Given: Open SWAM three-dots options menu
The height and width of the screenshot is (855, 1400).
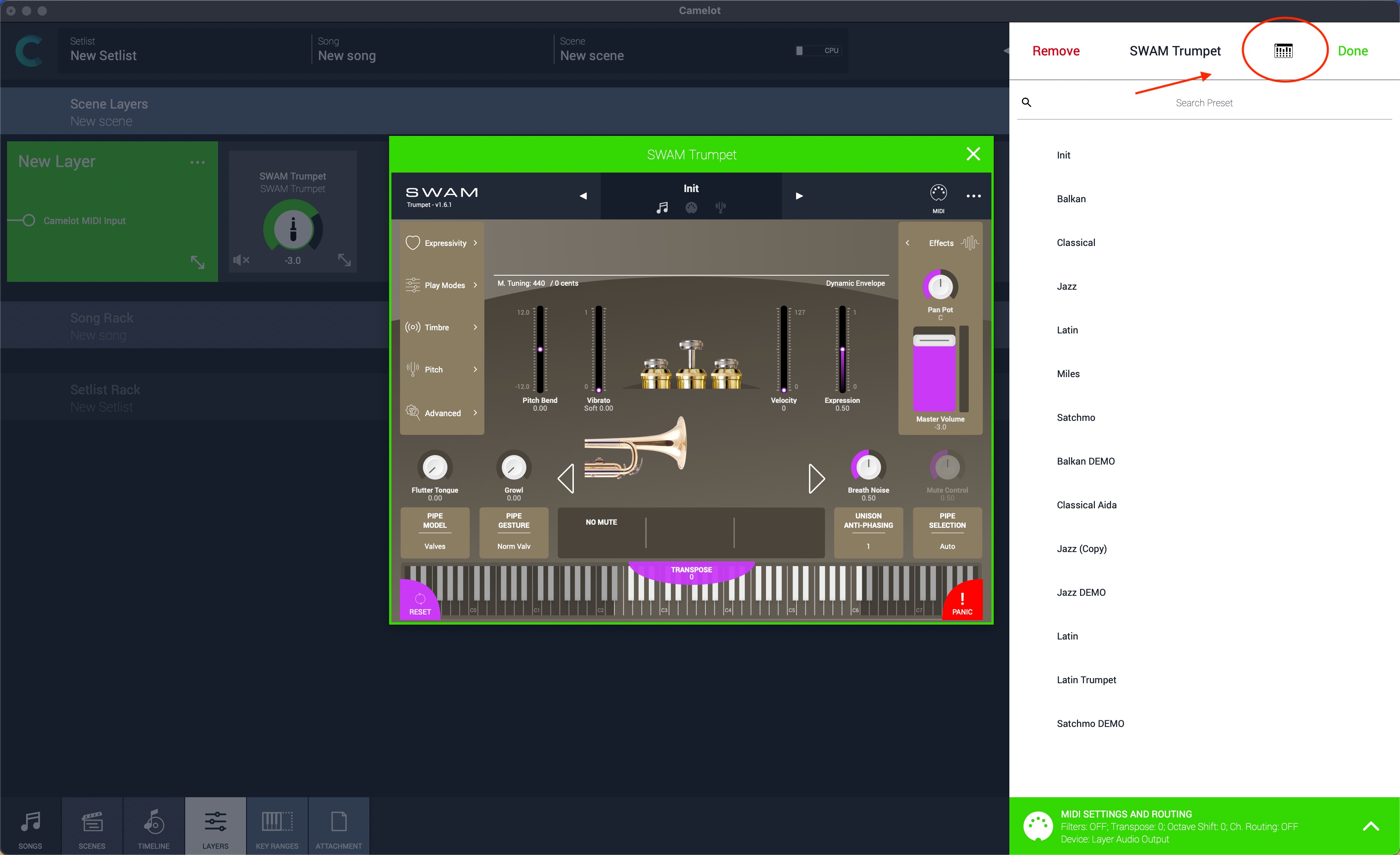Looking at the screenshot, I should tap(973, 196).
